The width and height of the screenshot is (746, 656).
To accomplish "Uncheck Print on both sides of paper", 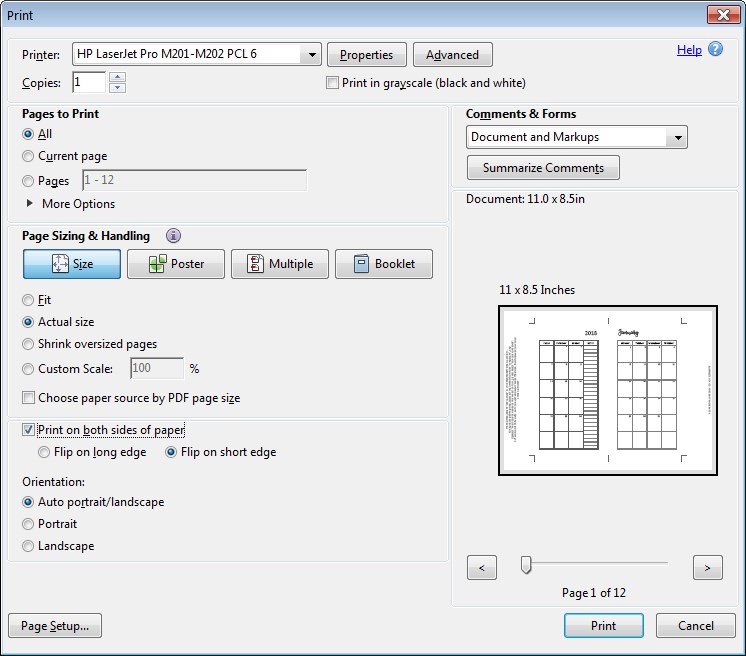I will tap(29, 430).
